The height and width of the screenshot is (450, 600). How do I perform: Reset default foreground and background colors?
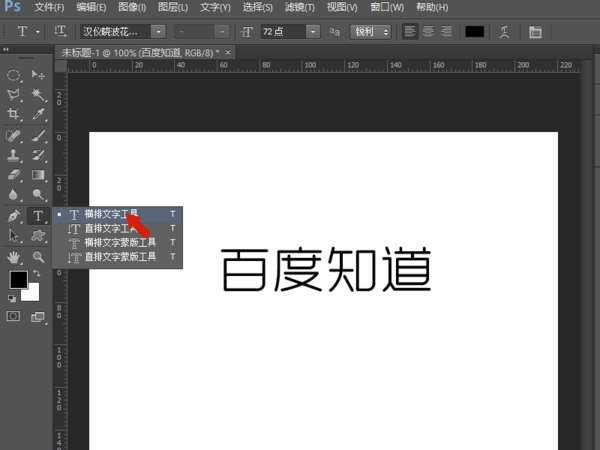tap(12, 298)
